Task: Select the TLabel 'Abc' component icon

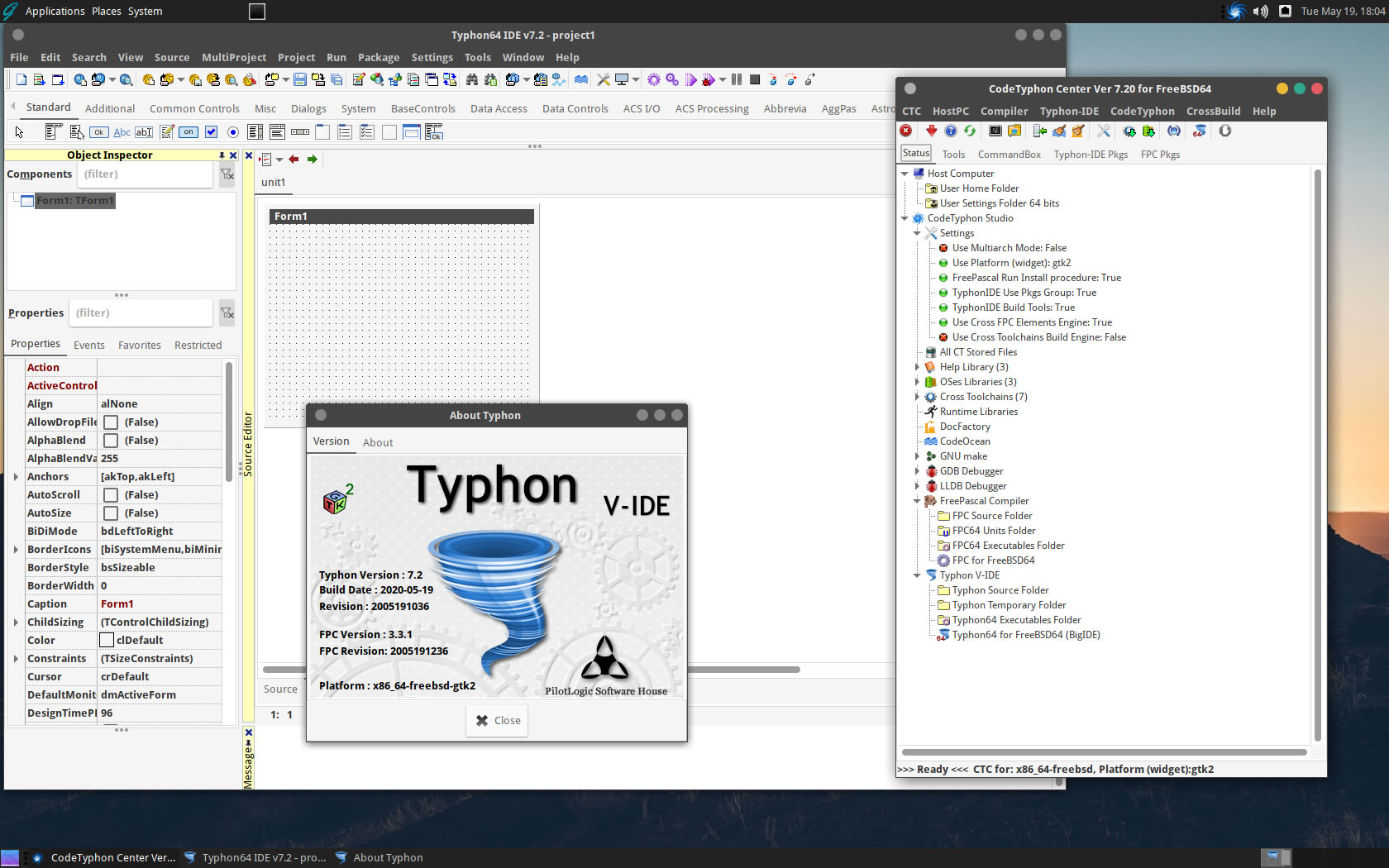Action: (x=122, y=132)
